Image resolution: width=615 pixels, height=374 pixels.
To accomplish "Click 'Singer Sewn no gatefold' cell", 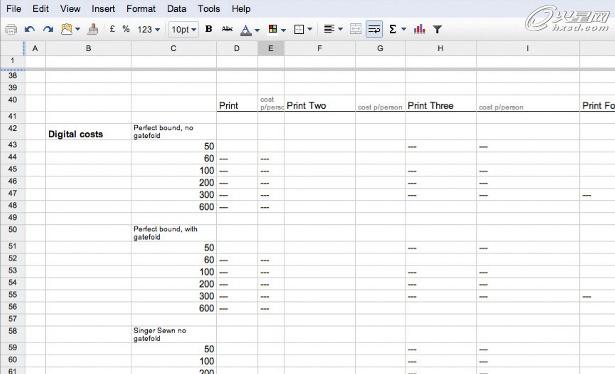I will click(x=174, y=334).
